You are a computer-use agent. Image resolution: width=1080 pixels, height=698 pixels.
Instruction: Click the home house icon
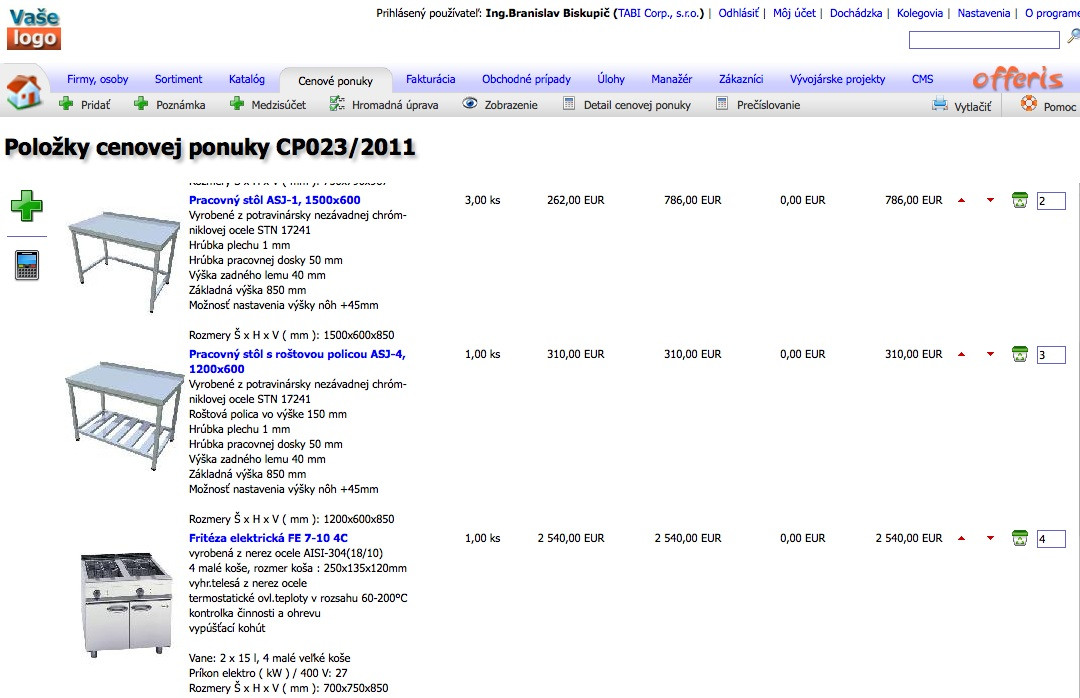[24, 92]
